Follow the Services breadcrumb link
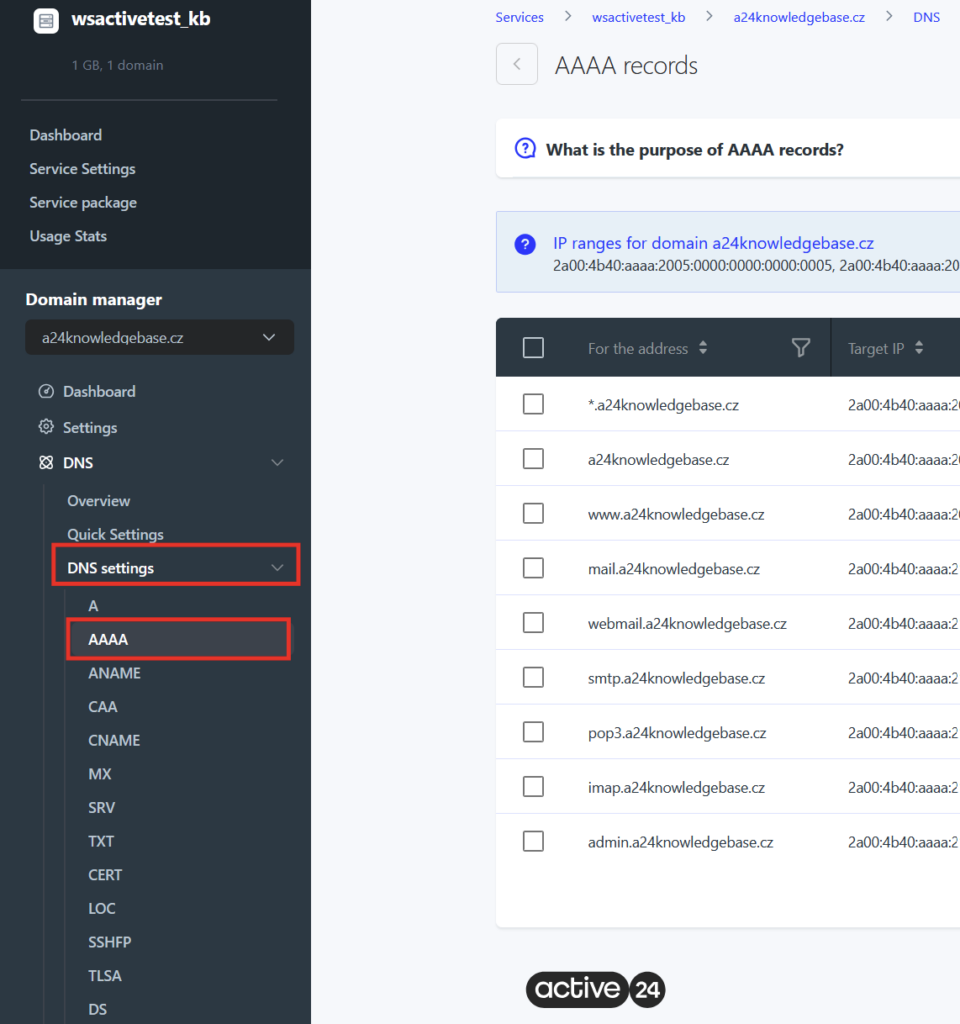This screenshot has height=1024, width=960. pyautogui.click(x=519, y=18)
